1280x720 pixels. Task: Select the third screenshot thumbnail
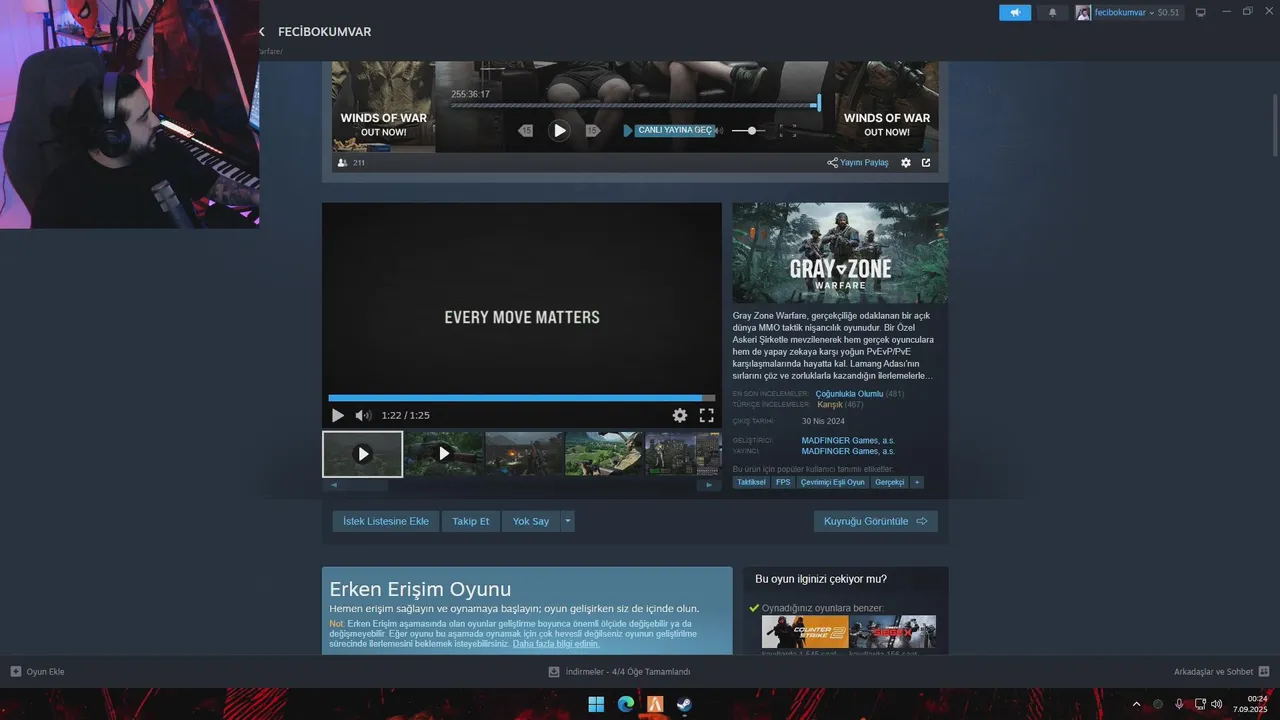pyautogui.click(x=524, y=454)
